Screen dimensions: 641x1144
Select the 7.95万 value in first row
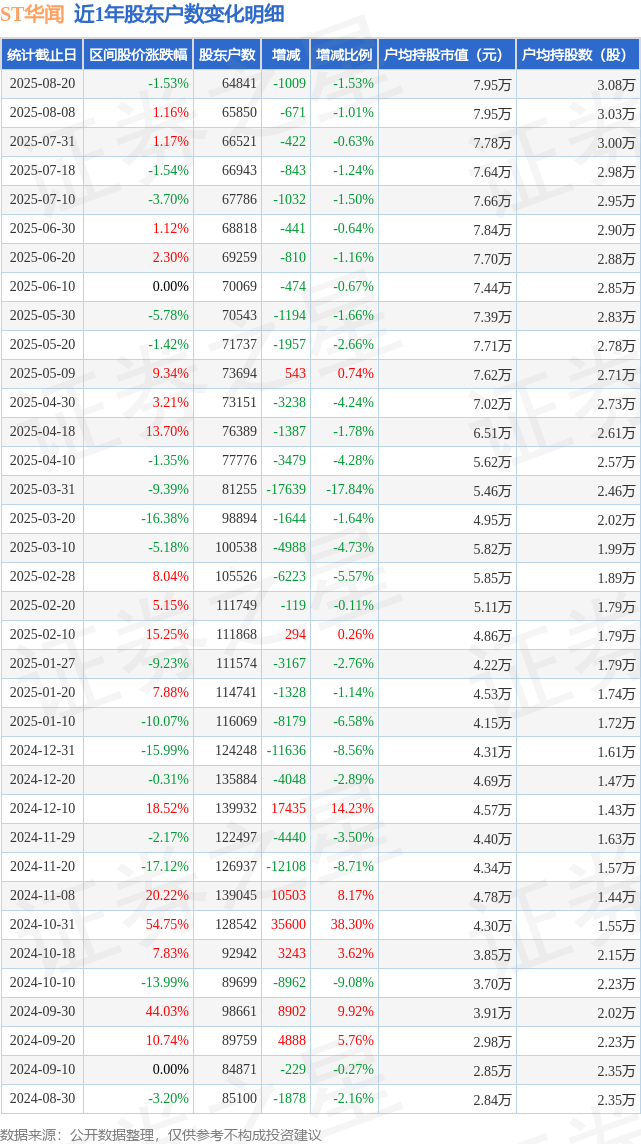click(x=494, y=84)
